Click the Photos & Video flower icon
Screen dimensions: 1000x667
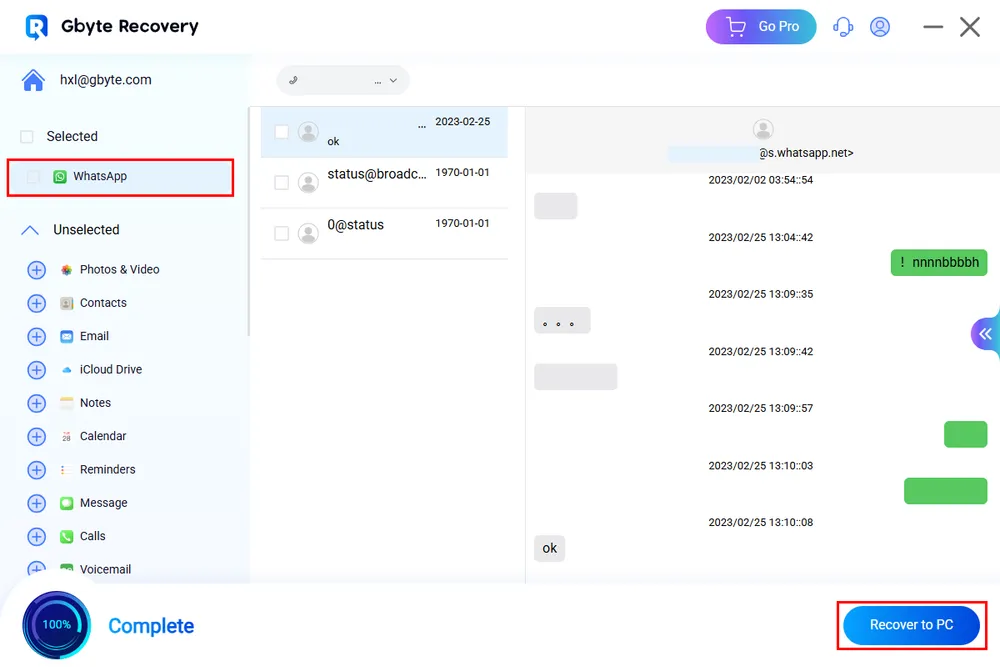click(66, 270)
